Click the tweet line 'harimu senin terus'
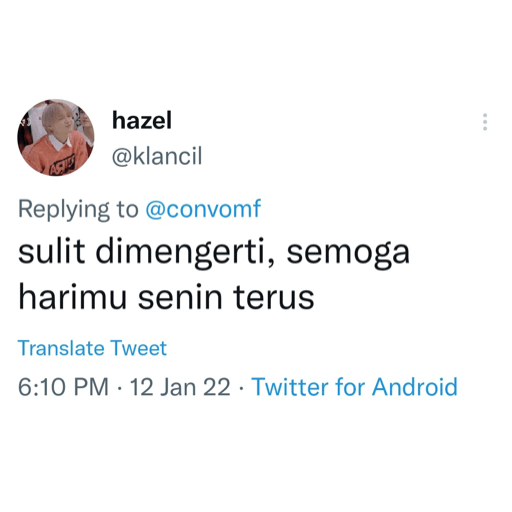Viewport: 512px width, 512px height. (x=166, y=296)
